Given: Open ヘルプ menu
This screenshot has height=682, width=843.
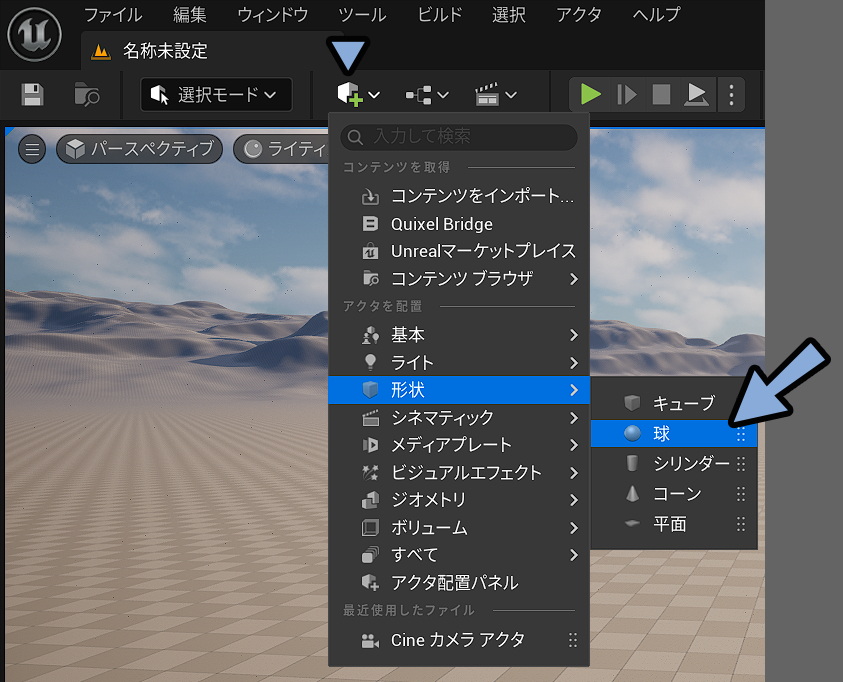Looking at the screenshot, I should [x=656, y=15].
